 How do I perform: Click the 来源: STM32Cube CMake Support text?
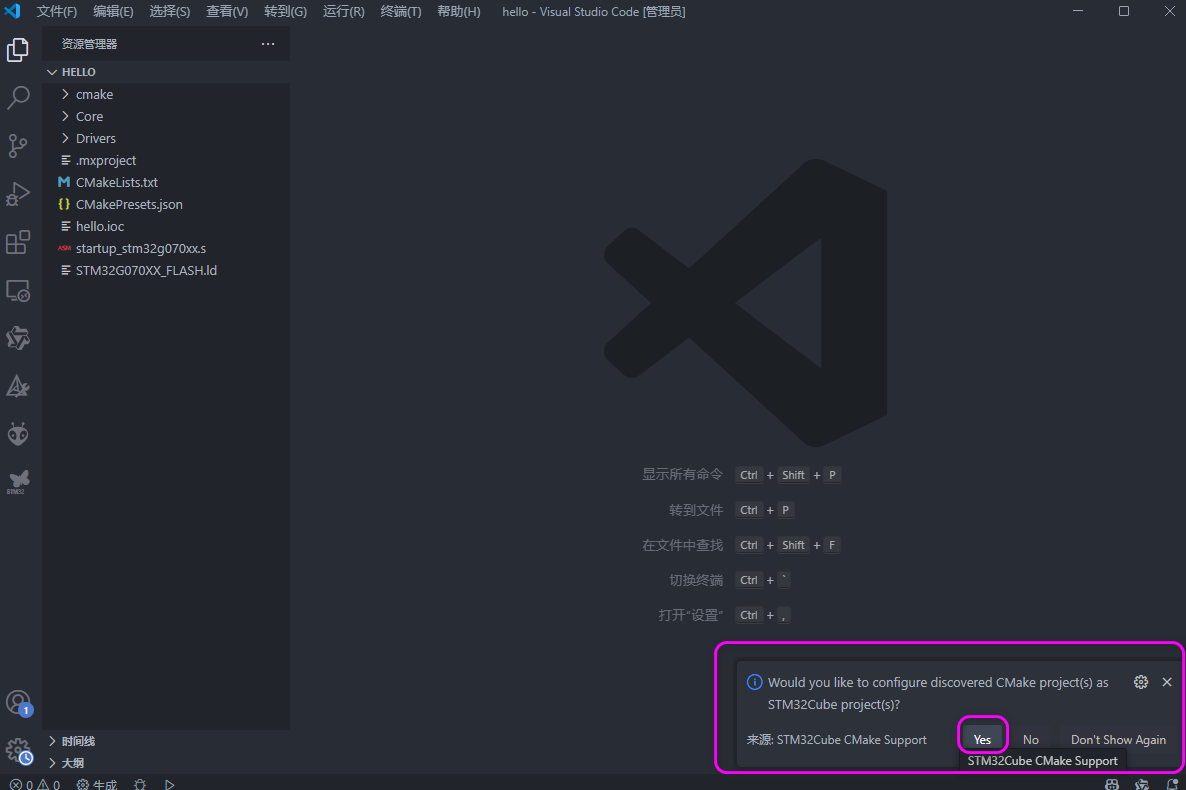click(837, 739)
